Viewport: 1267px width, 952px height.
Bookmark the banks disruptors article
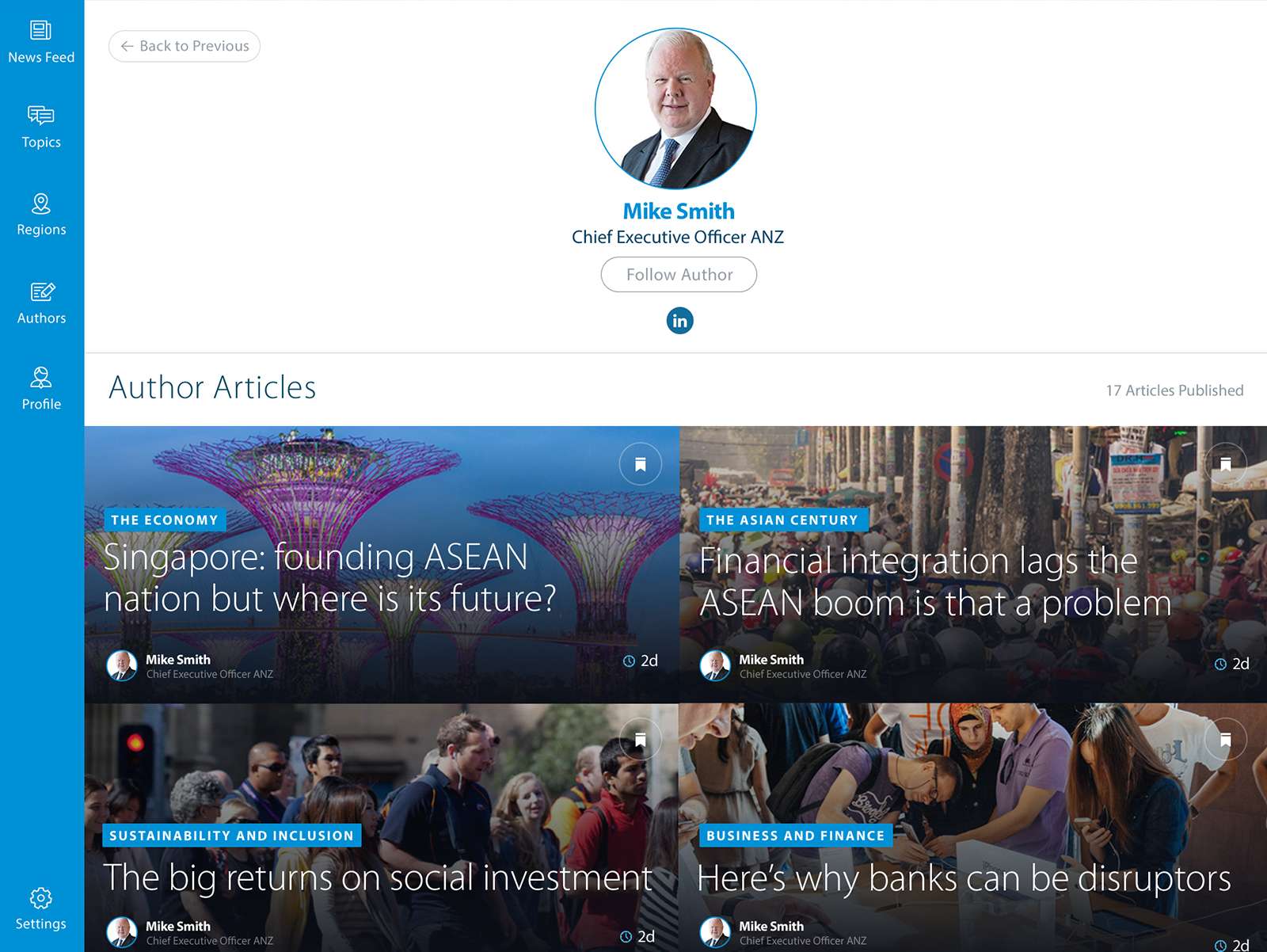[x=1225, y=740]
